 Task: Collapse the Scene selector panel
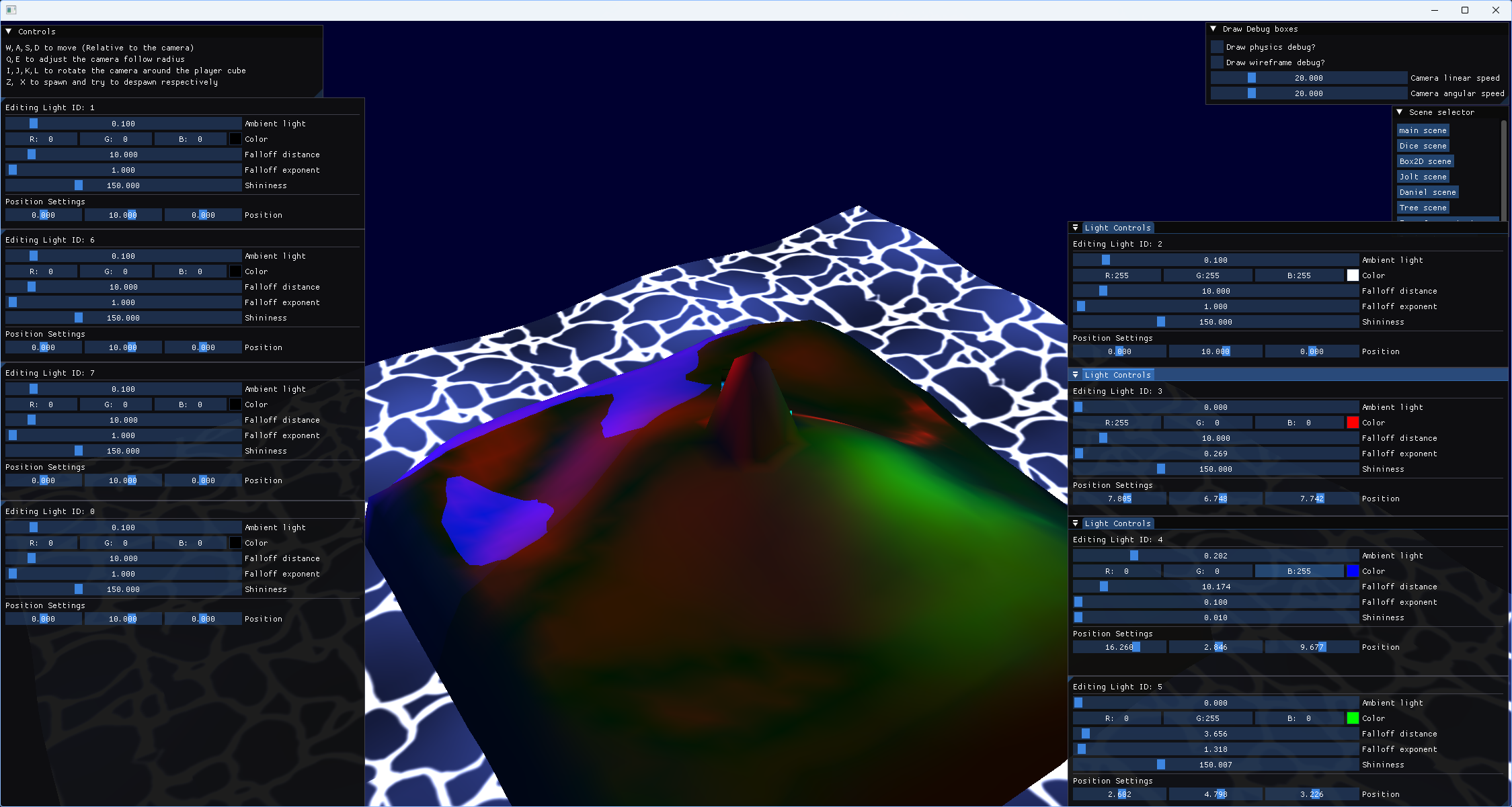click(1400, 112)
